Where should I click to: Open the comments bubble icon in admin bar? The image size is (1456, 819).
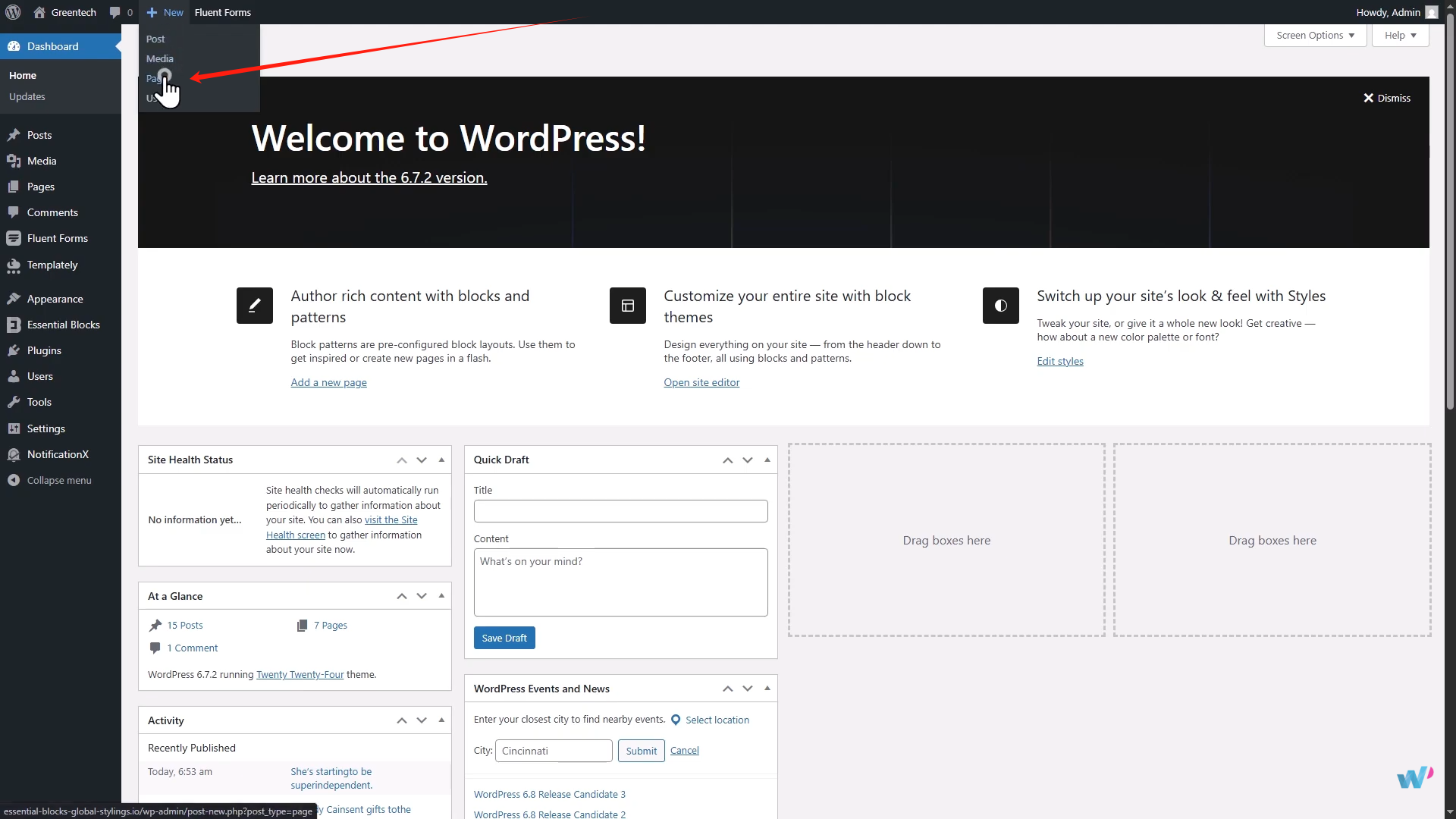pyautogui.click(x=115, y=12)
